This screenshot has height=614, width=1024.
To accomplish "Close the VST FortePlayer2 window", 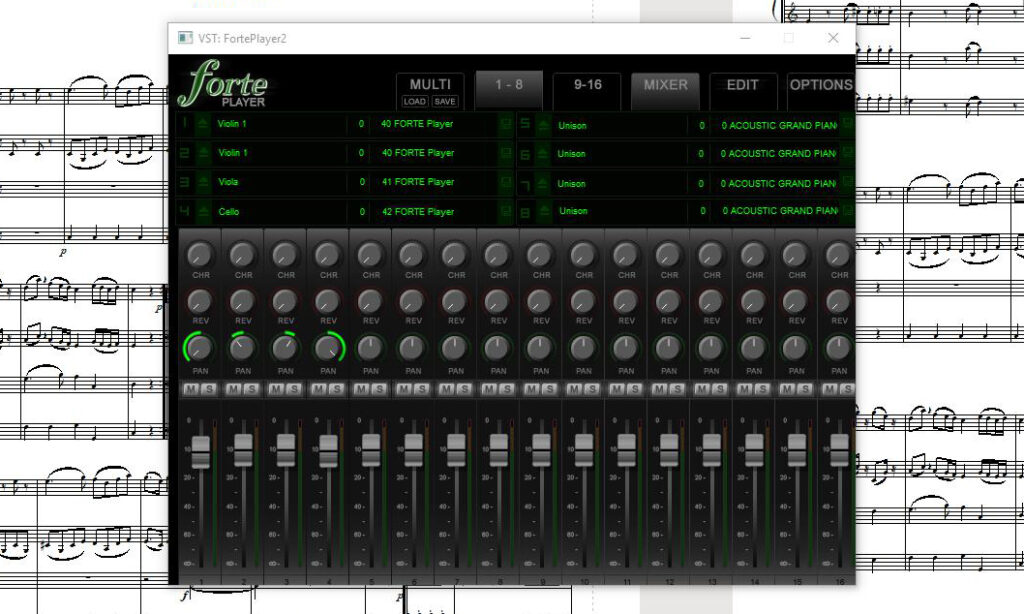I will (833, 38).
